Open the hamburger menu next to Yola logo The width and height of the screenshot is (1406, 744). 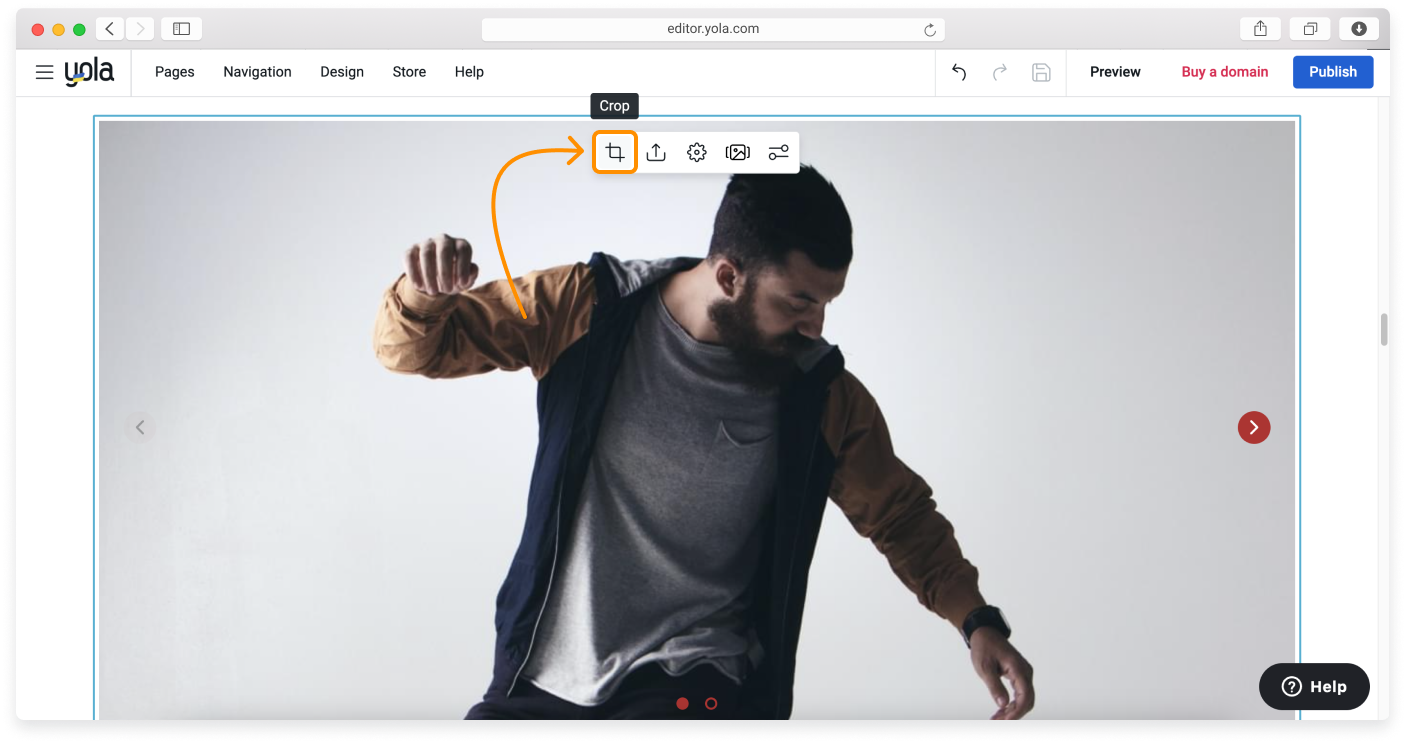pos(44,72)
